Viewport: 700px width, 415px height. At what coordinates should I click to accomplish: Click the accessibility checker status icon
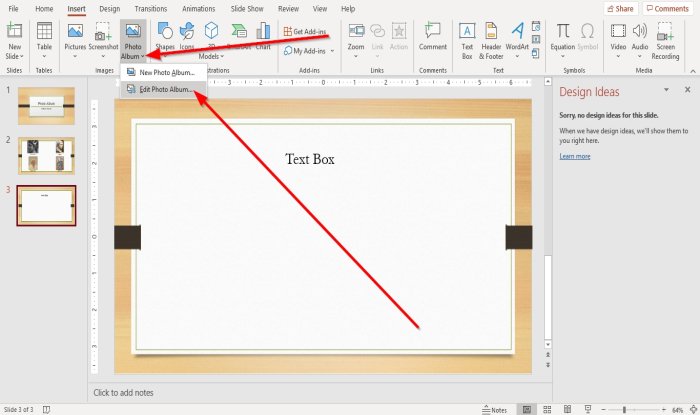coord(46,409)
